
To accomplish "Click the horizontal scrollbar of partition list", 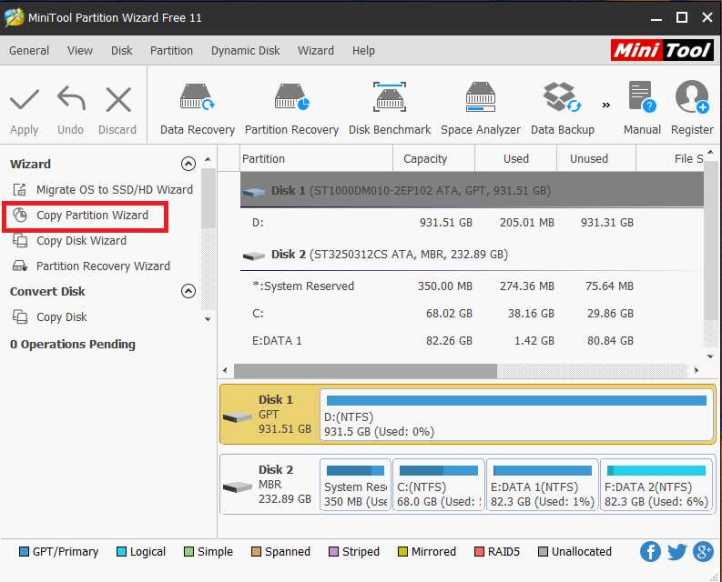I will tap(366, 370).
